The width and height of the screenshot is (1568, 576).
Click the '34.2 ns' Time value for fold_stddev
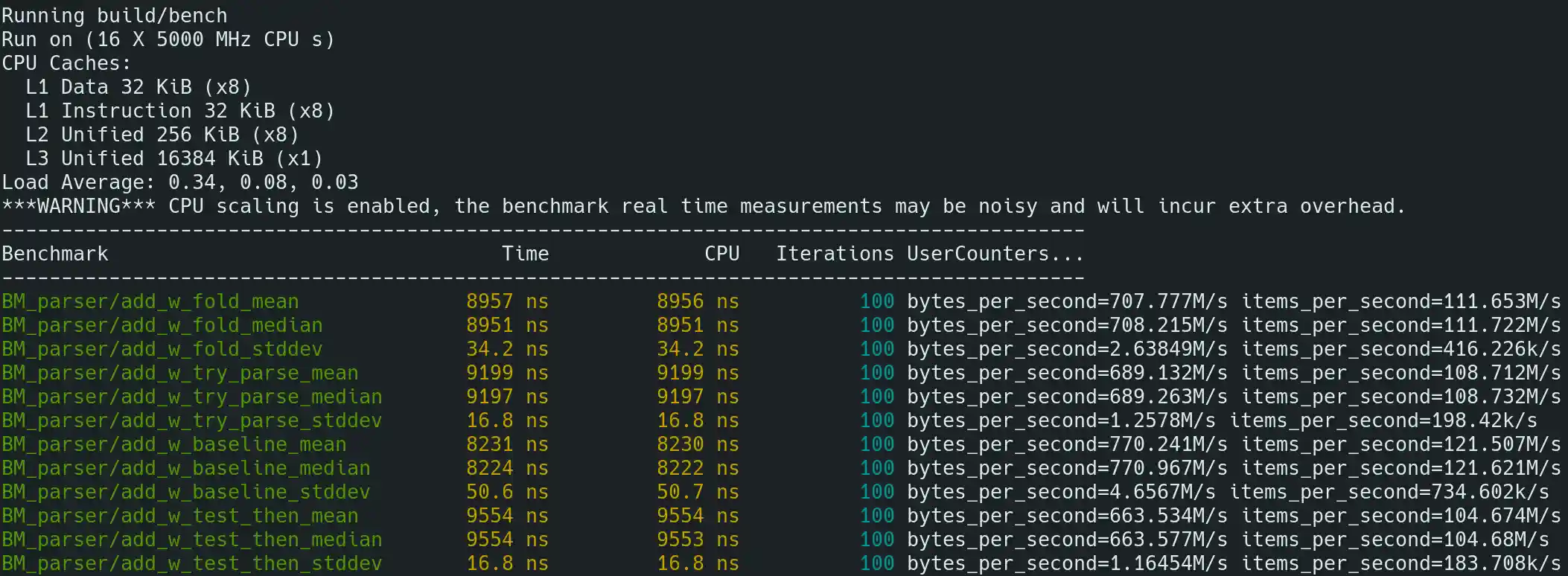(508, 349)
